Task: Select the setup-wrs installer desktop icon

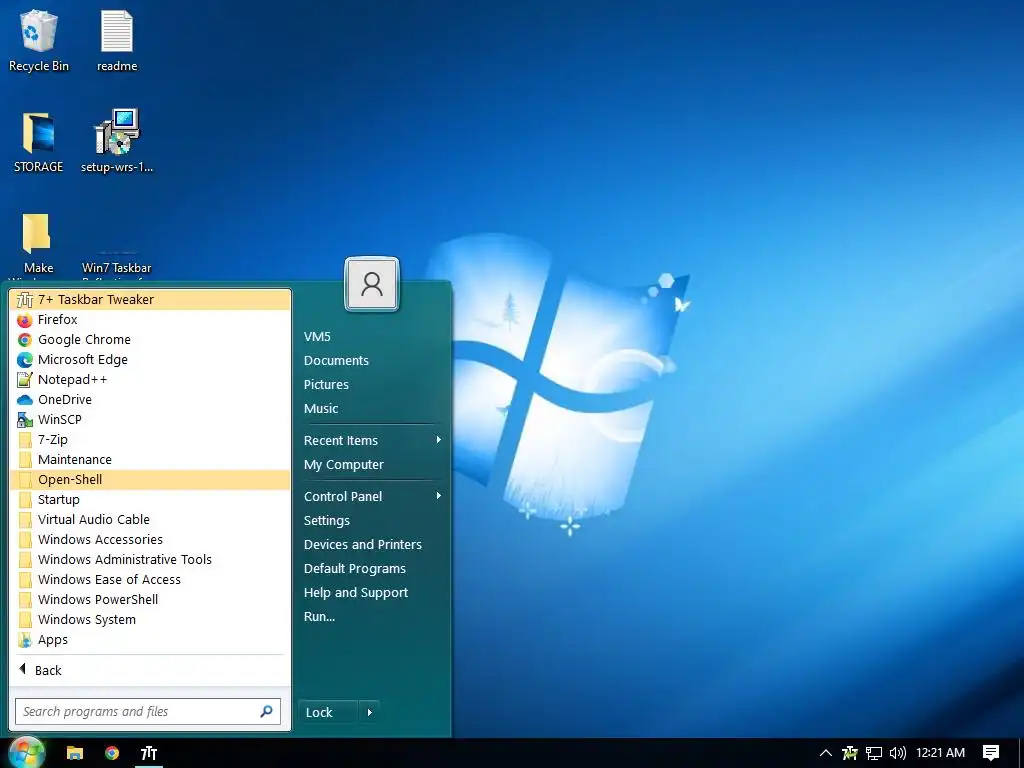Action: (x=117, y=141)
